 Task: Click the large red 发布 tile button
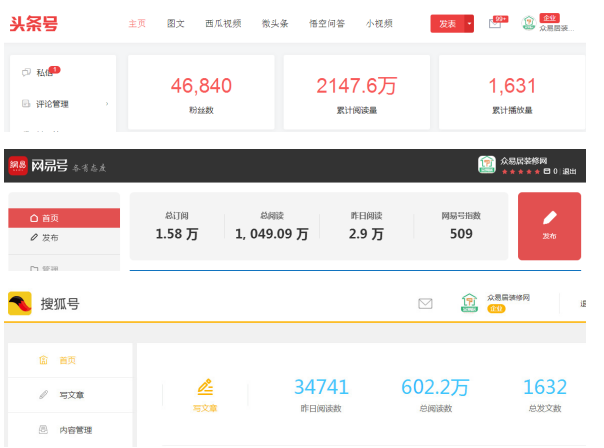(549, 226)
